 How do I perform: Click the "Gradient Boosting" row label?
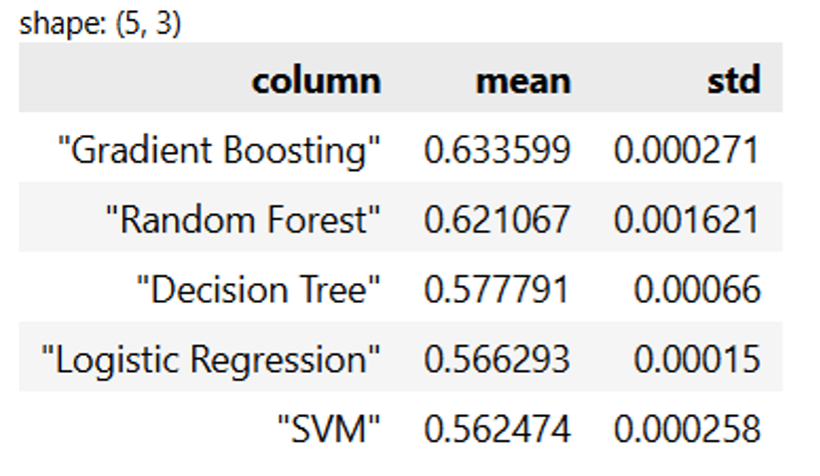pyautogui.click(x=220, y=150)
